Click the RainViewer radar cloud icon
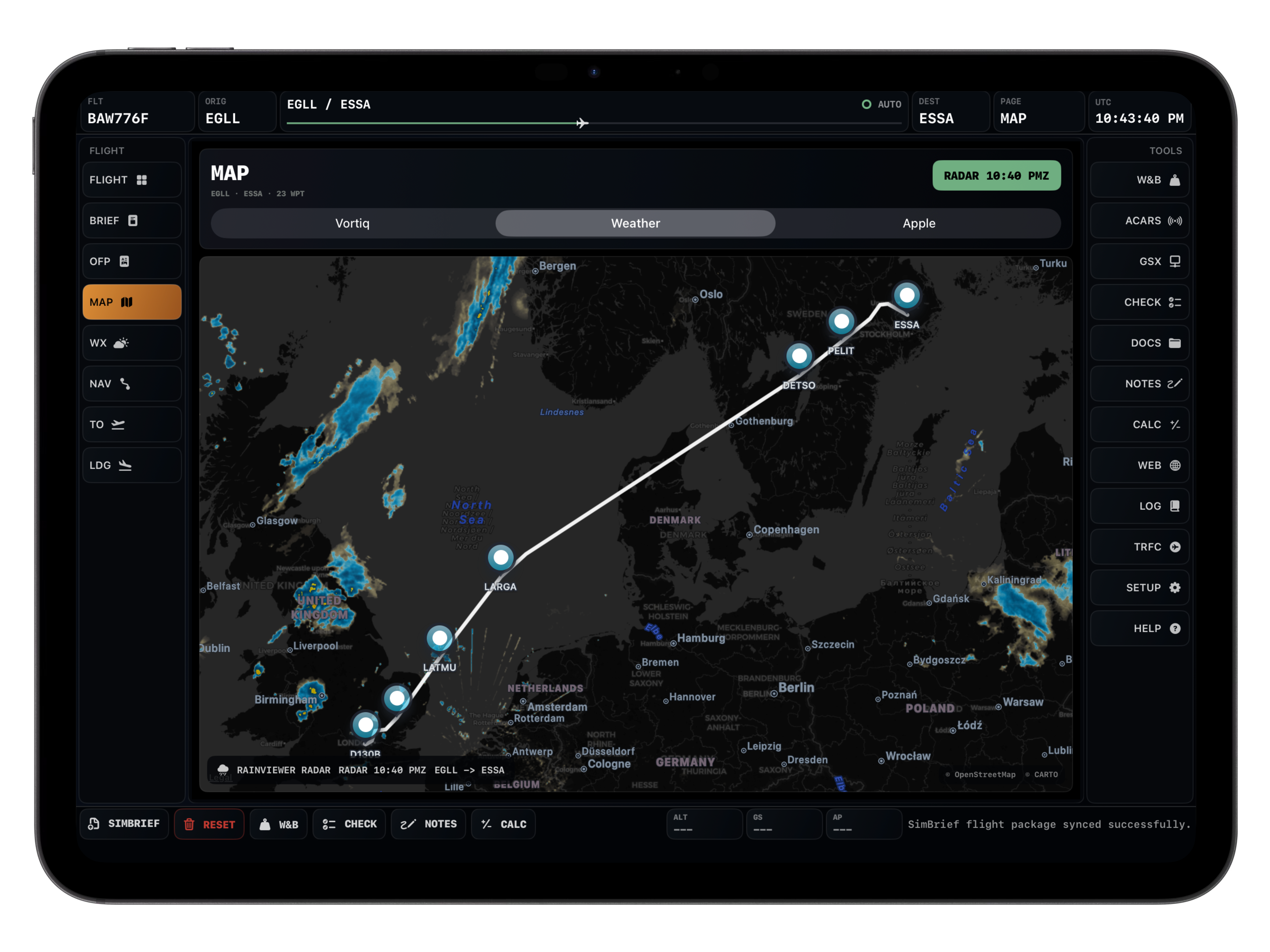Image resolution: width=1270 pixels, height=952 pixels. 223,770
